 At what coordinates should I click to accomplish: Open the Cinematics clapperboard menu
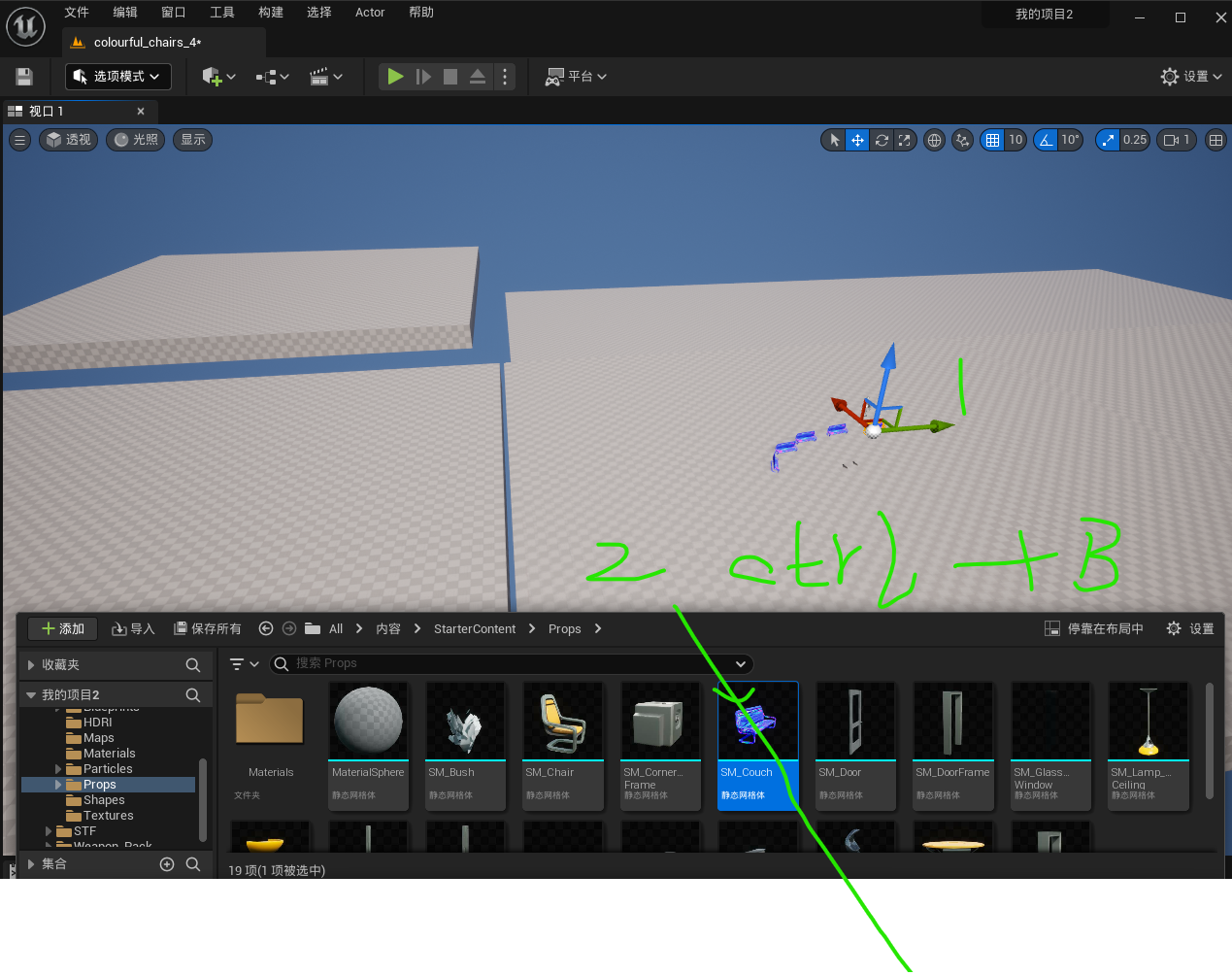tap(325, 77)
